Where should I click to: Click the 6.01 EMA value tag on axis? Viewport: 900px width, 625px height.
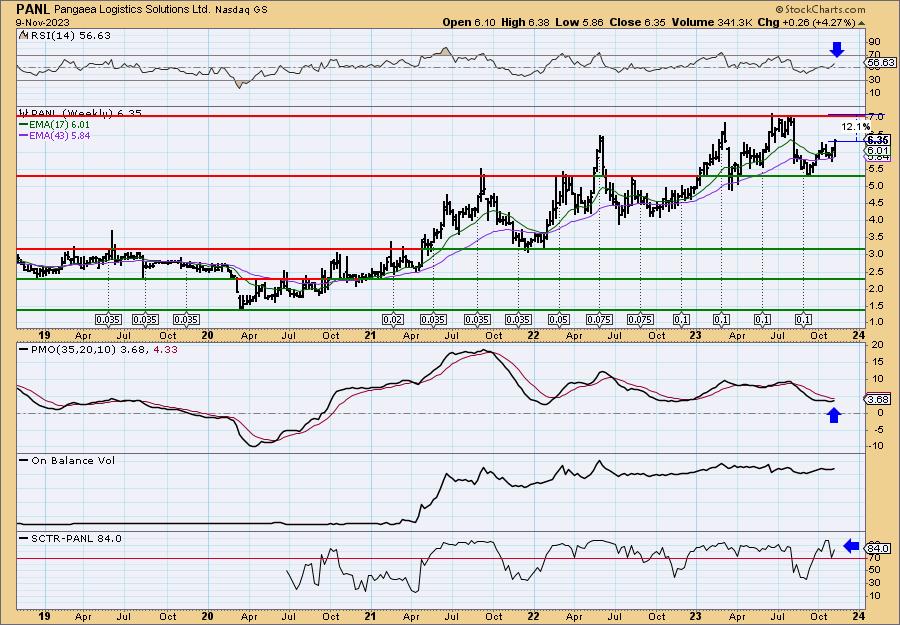point(878,149)
